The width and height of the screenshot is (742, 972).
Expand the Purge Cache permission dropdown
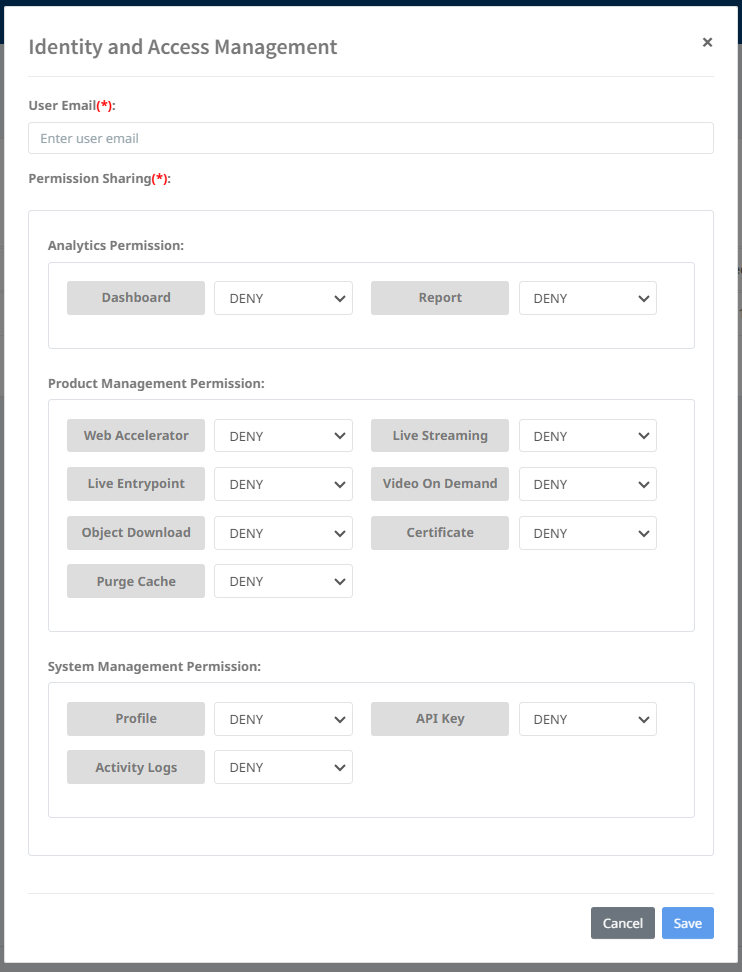pyautogui.click(x=283, y=581)
